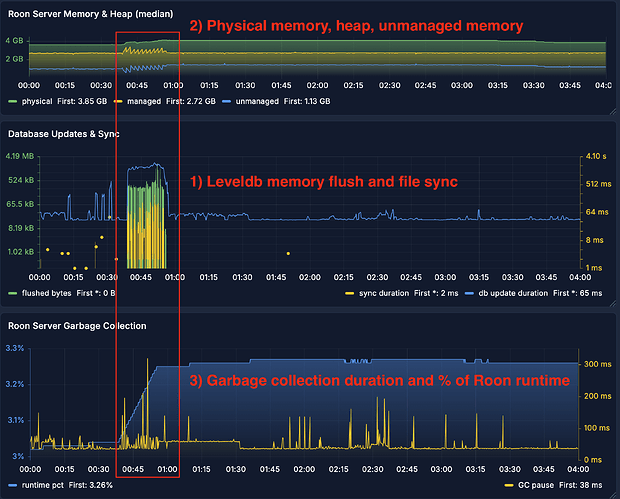
Task: Toggle the GC pause legend entry
Action: pyautogui.click(x=536, y=485)
